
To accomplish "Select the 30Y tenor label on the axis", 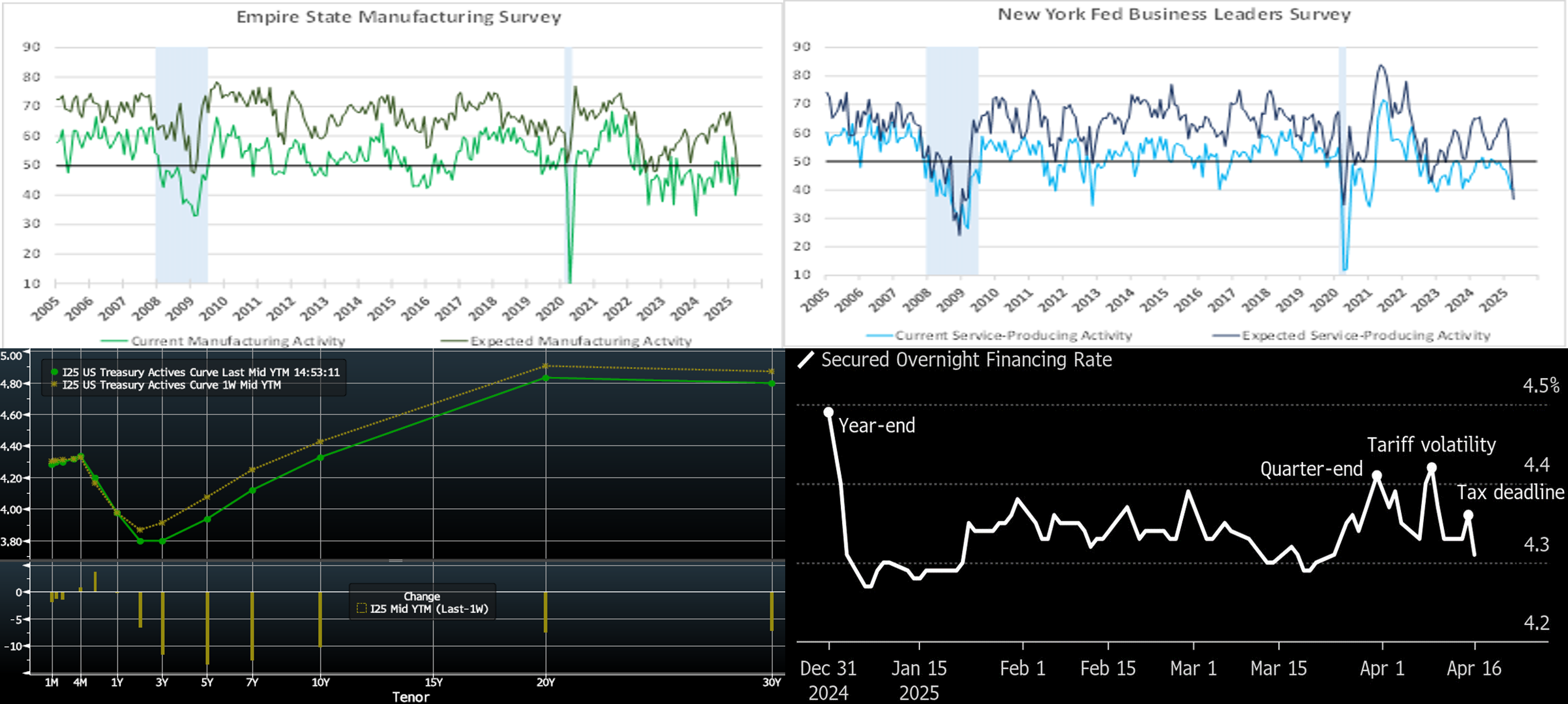I will 771,683.
